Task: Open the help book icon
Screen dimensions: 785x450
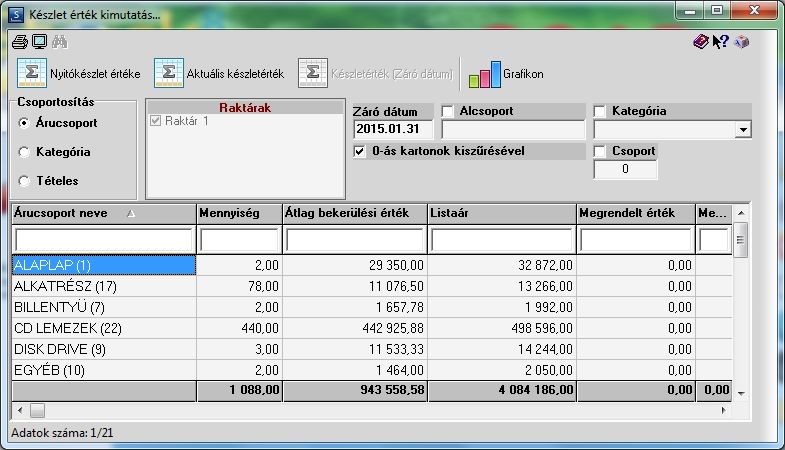Action: tap(701, 42)
